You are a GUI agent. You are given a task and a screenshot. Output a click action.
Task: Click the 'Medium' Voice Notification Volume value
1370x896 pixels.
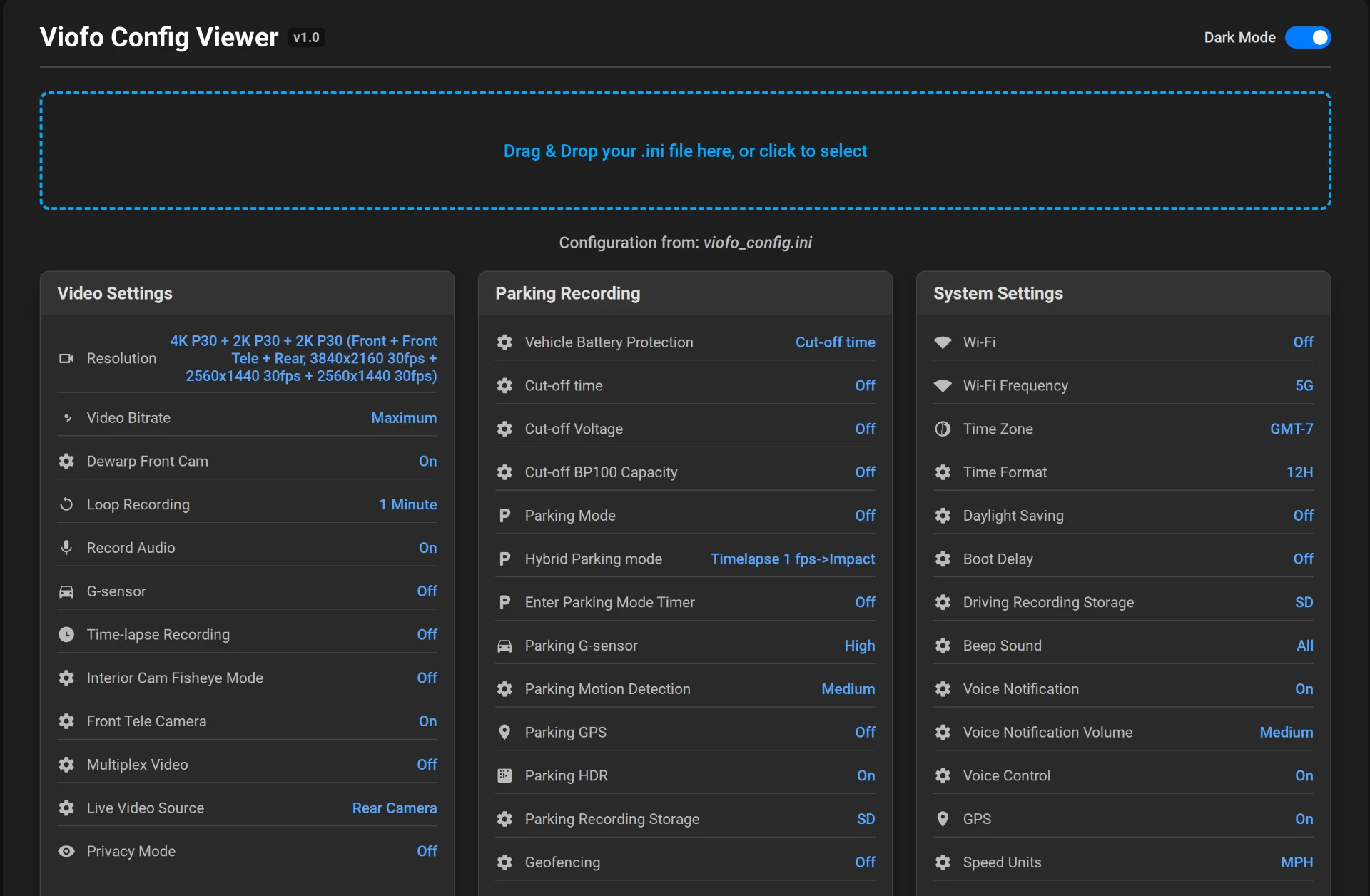[1287, 733]
